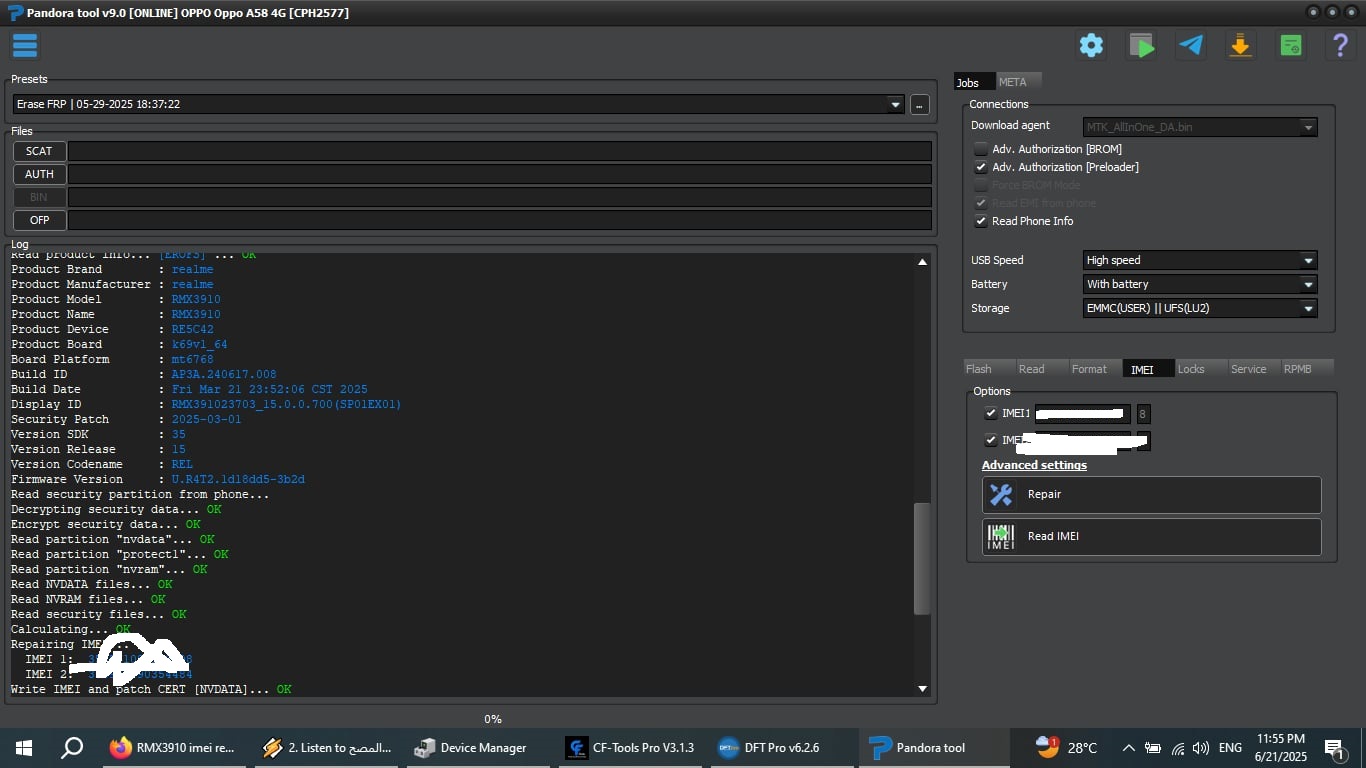The height and width of the screenshot is (768, 1366).
Task: Click the log scroll up arrow
Action: pos(922,261)
